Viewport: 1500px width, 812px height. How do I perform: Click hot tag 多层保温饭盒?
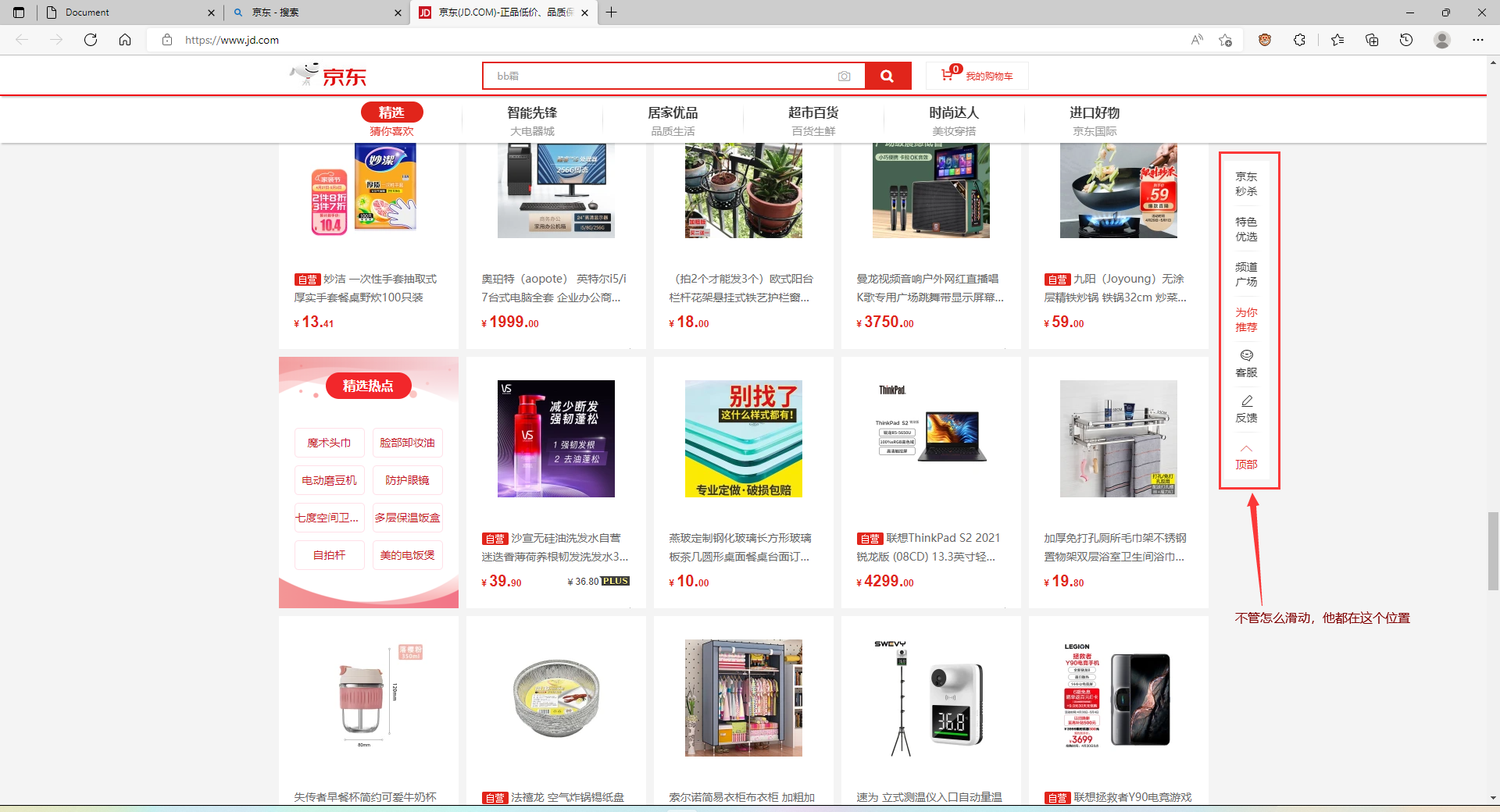point(407,518)
